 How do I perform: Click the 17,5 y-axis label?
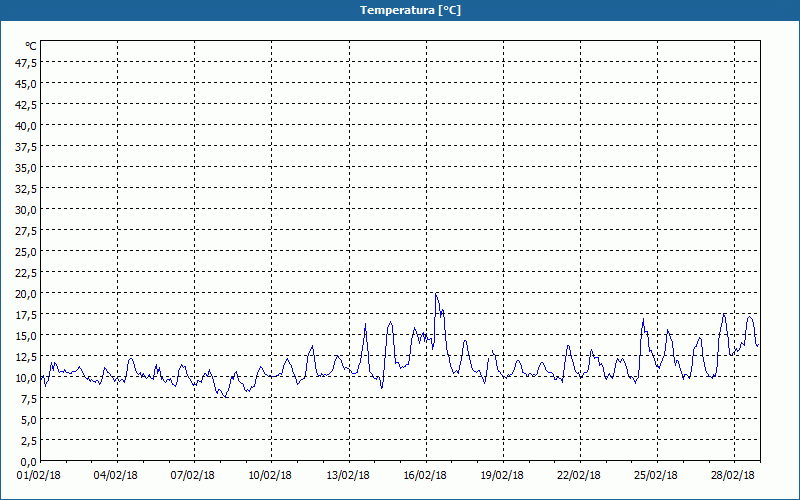click(x=27, y=315)
